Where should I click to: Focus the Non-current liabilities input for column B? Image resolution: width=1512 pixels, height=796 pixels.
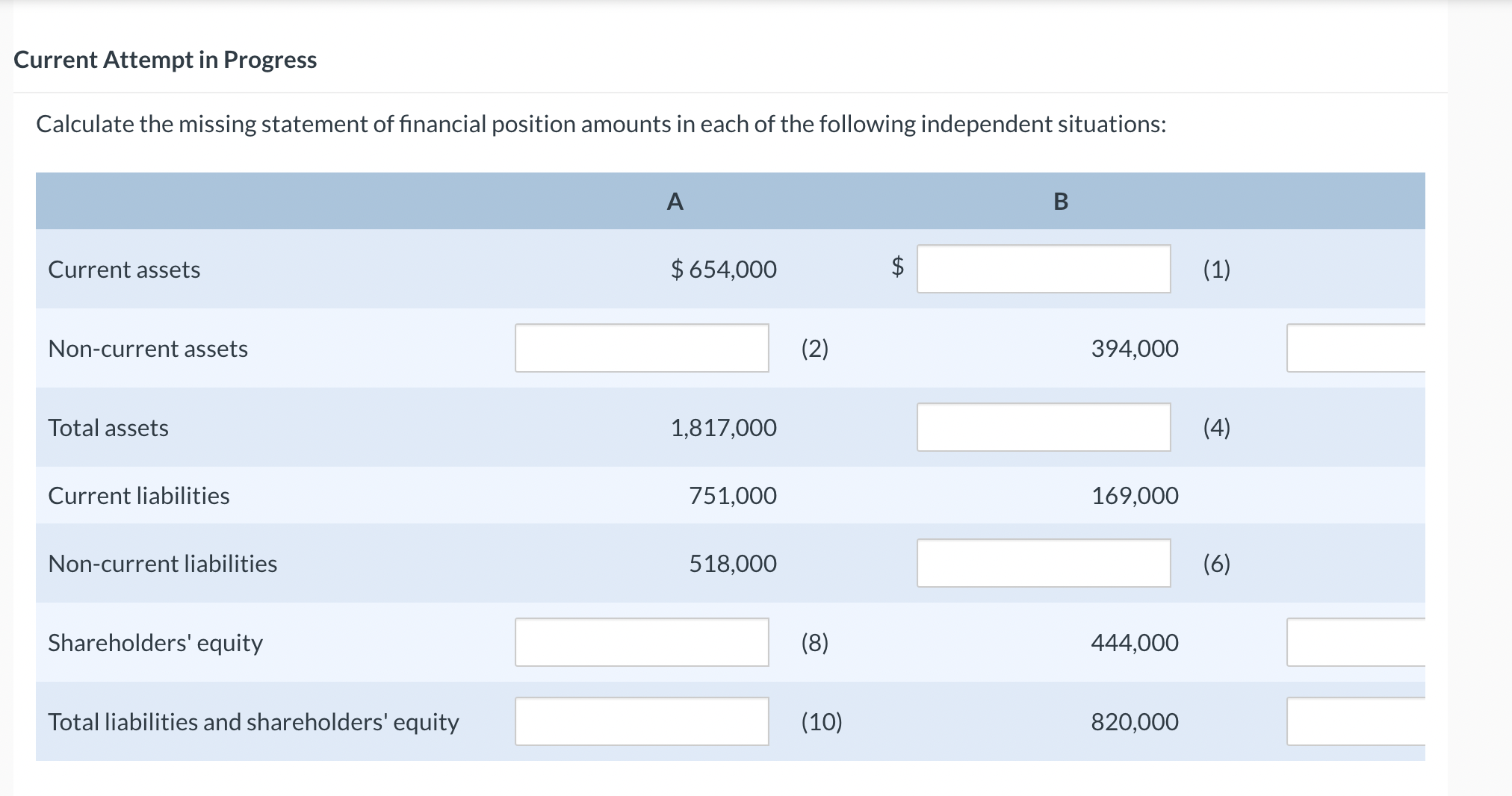tap(1044, 563)
